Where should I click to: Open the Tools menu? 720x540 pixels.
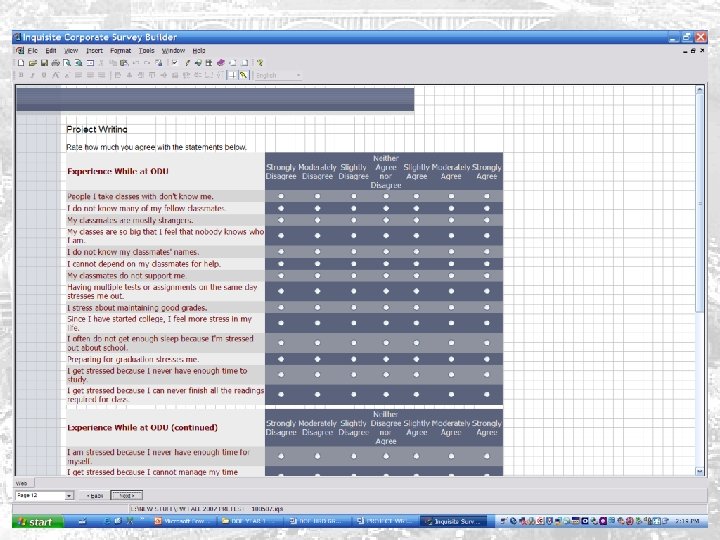pyautogui.click(x=146, y=51)
